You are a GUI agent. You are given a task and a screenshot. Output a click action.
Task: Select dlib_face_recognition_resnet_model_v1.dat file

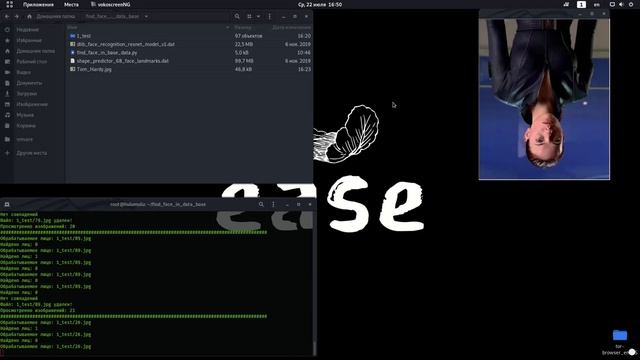[190, 44]
